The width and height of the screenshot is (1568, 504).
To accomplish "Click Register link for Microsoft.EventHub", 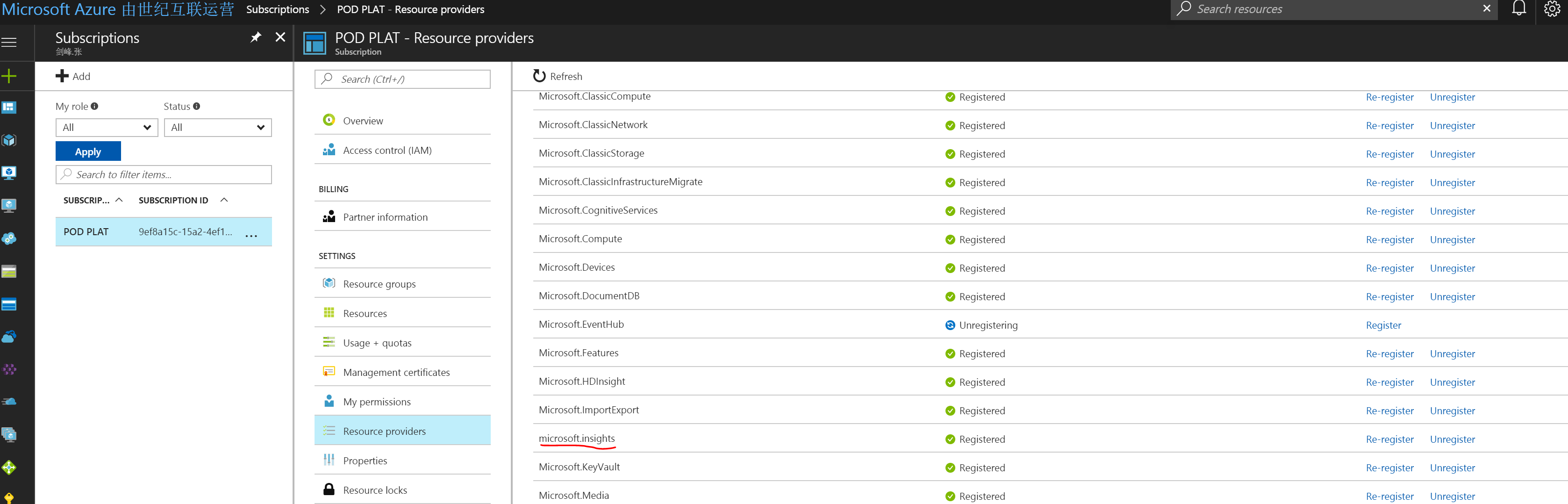I will pos(1383,325).
